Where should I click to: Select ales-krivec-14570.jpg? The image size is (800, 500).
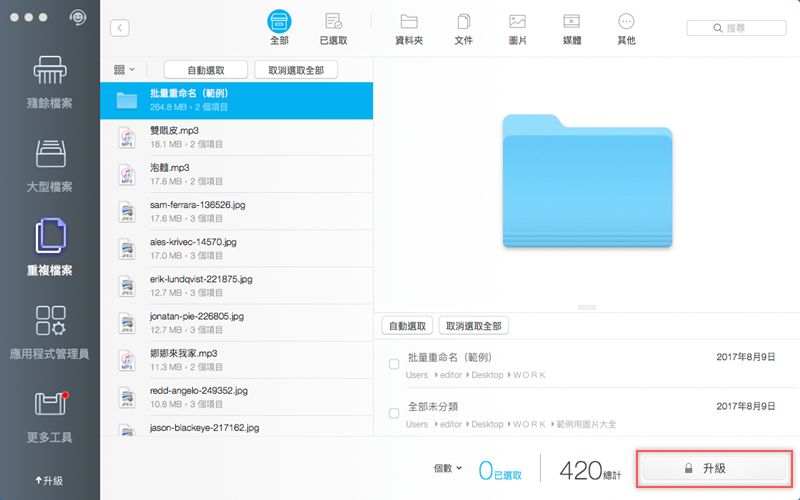pyautogui.click(x=236, y=249)
